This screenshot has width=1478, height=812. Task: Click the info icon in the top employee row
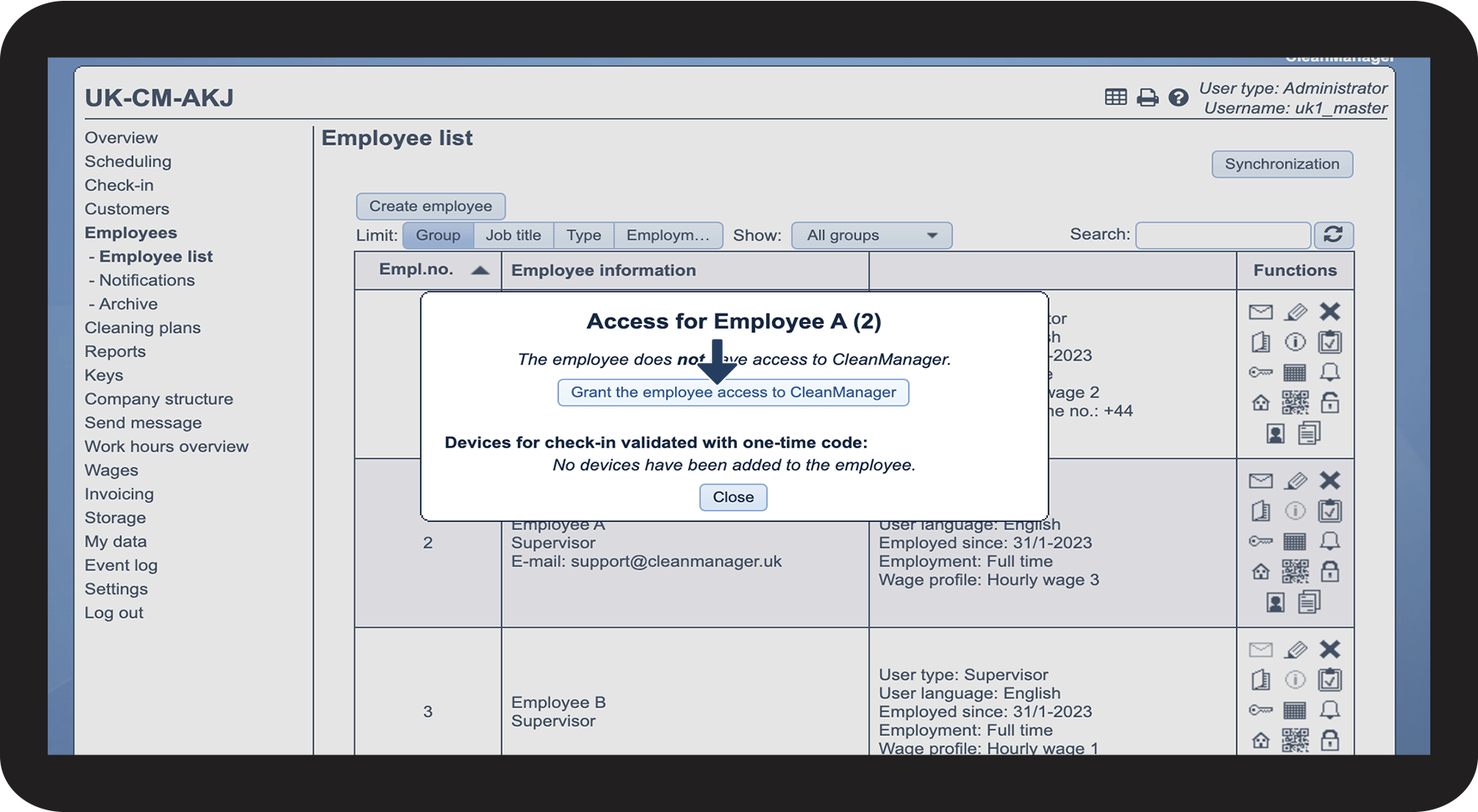click(1295, 342)
